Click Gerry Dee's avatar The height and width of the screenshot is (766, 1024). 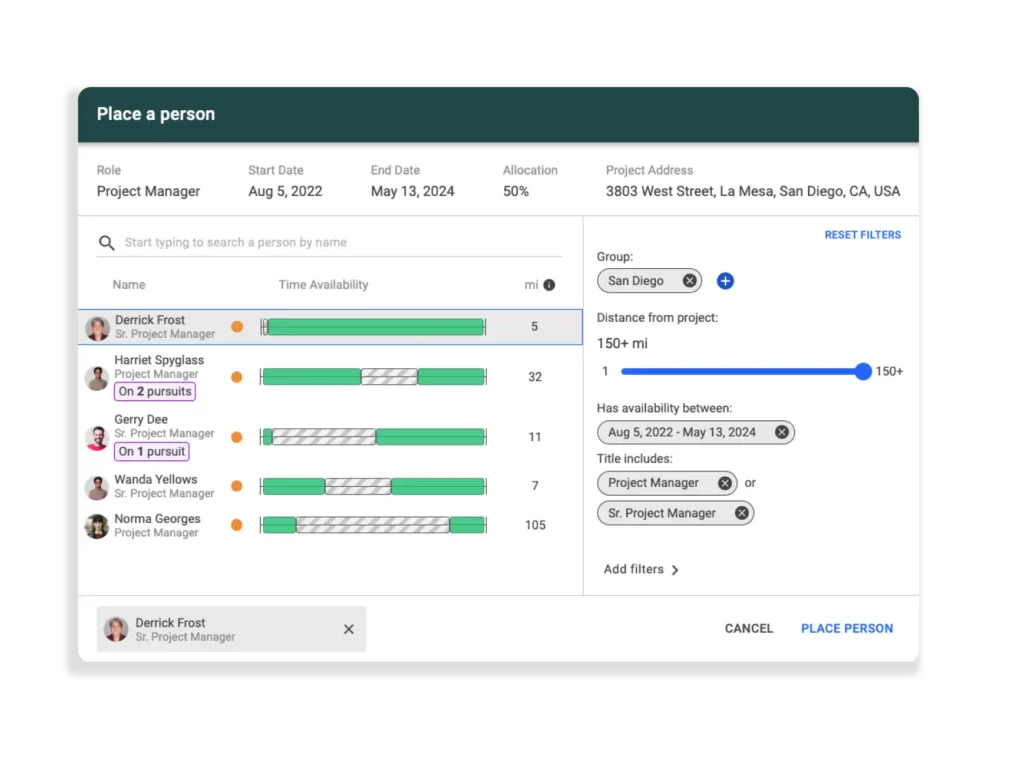point(97,438)
